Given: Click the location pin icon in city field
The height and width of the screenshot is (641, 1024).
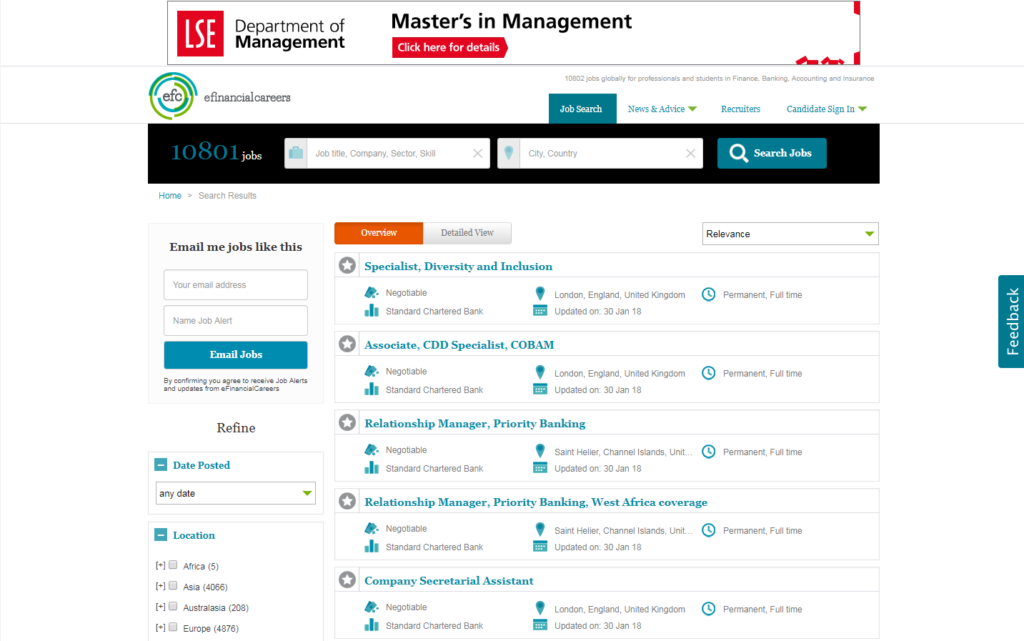Looking at the screenshot, I should (x=509, y=153).
